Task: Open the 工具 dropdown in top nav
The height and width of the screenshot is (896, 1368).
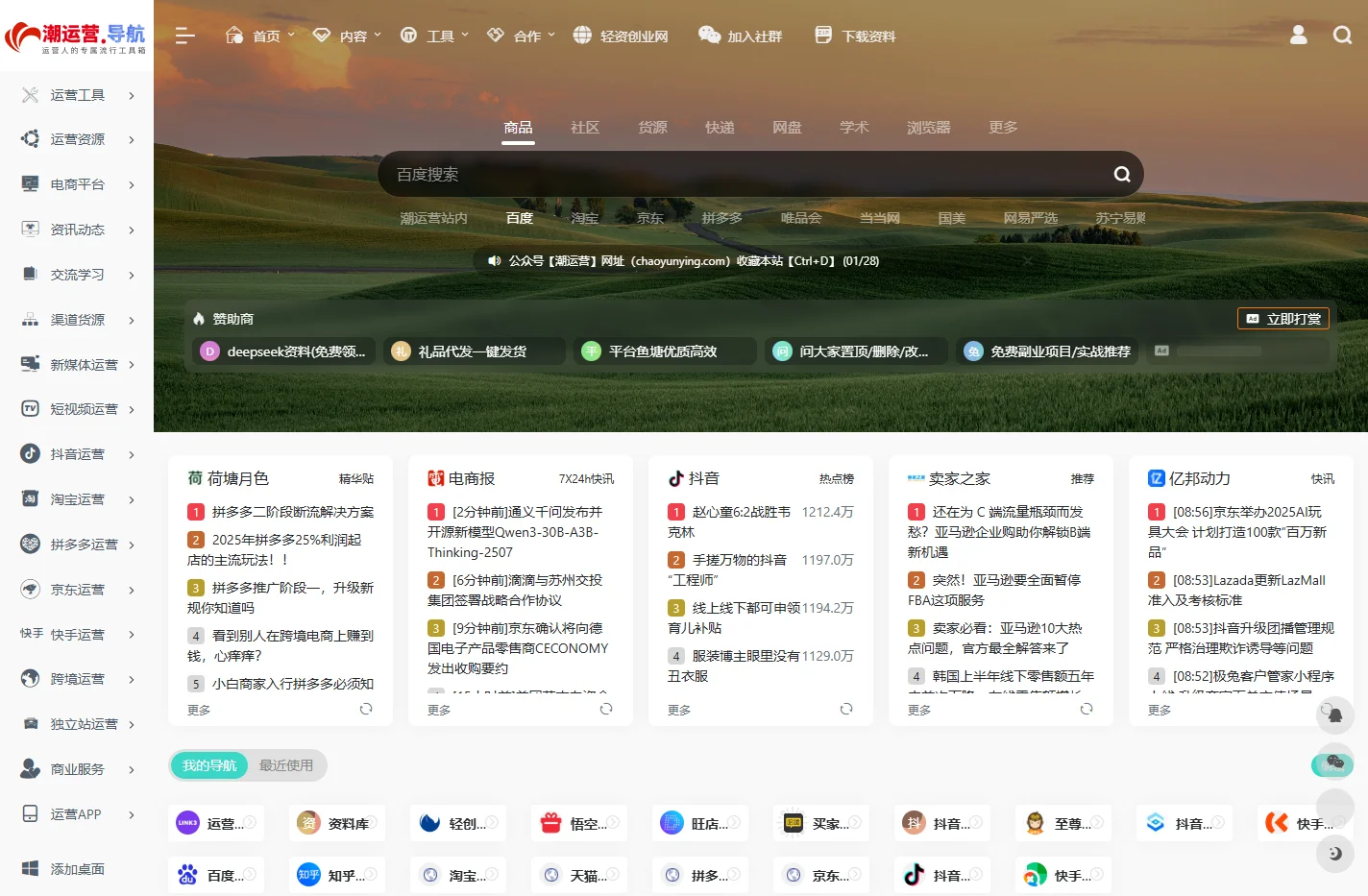Action: coord(434,36)
